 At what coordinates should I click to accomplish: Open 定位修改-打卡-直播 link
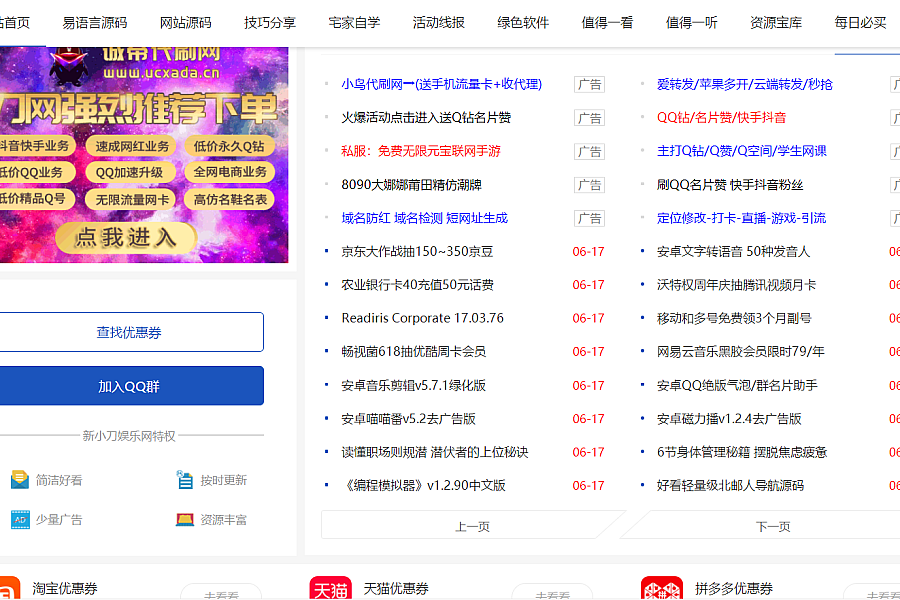click(x=741, y=218)
